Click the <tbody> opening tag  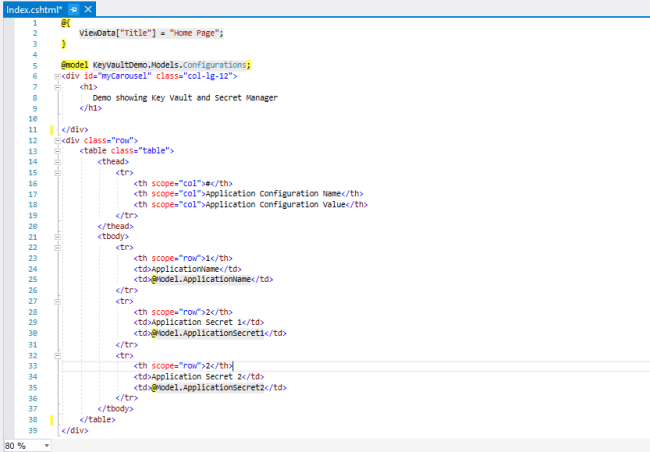click(113, 237)
